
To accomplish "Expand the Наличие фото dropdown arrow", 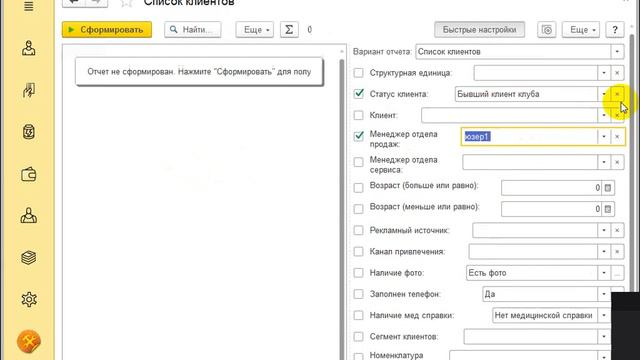I will [604, 273].
